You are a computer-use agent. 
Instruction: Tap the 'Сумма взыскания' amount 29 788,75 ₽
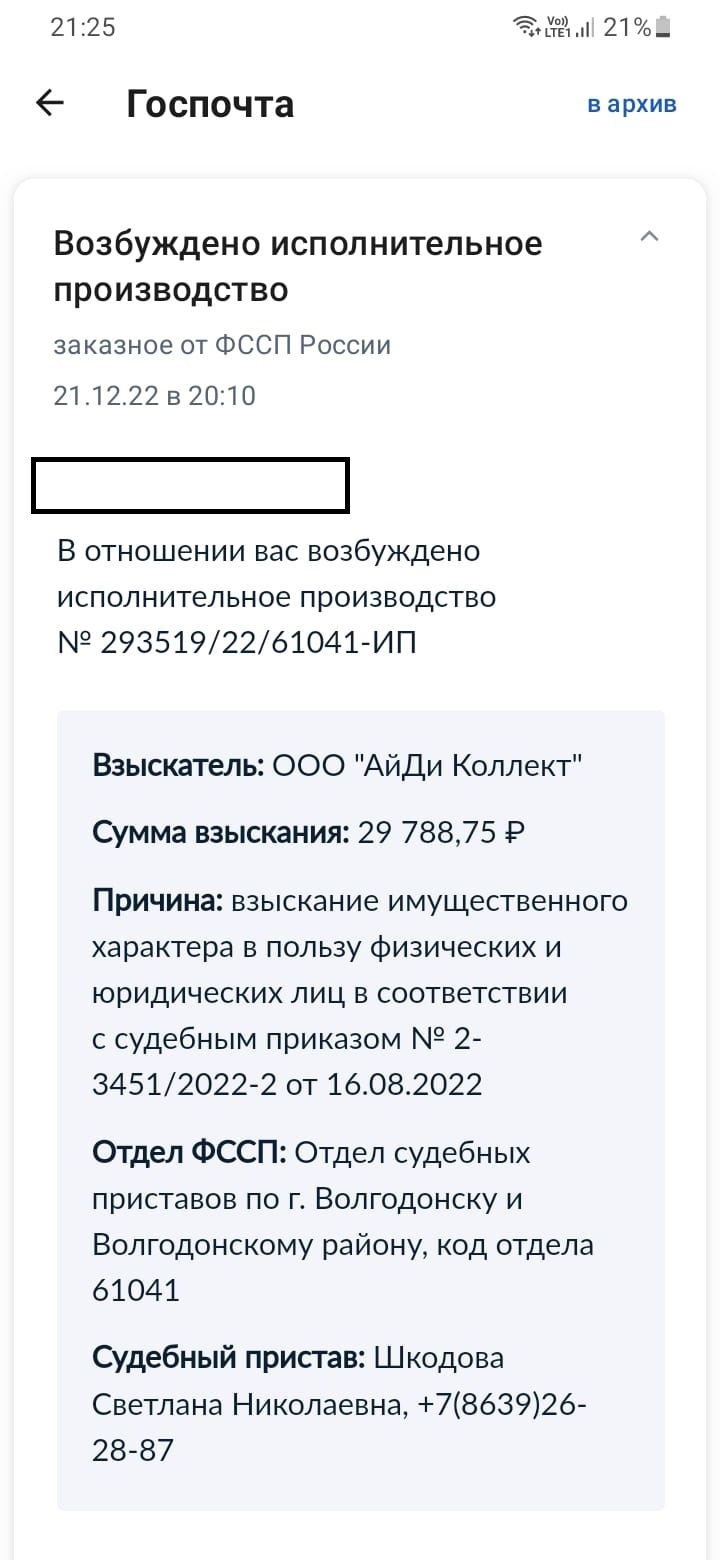click(x=440, y=832)
